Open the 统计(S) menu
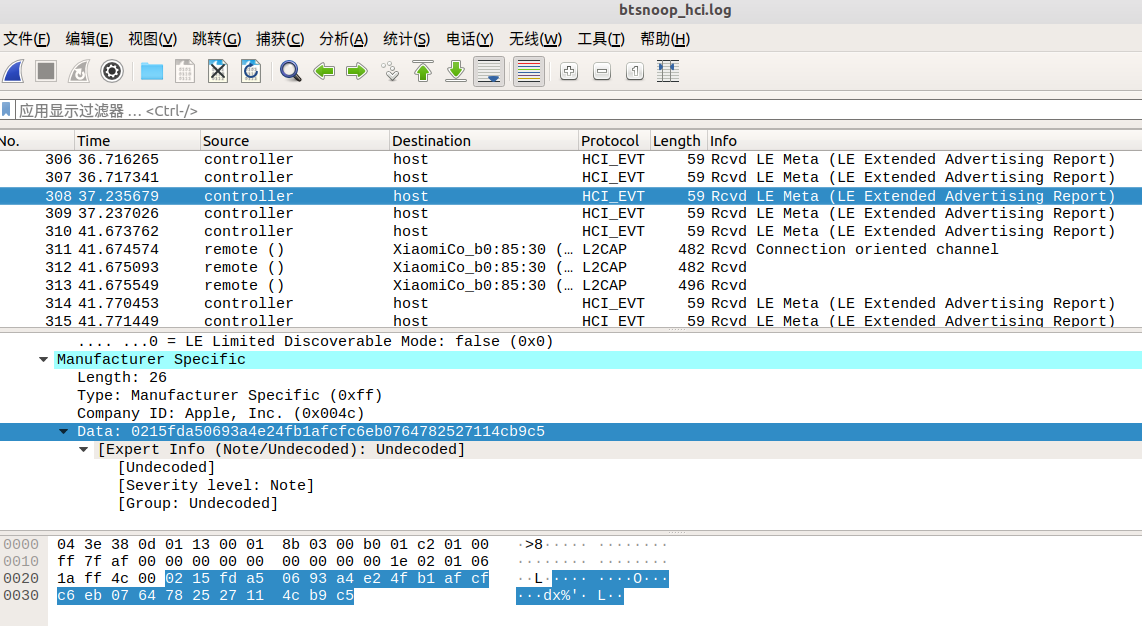The image size is (1142, 626). point(406,39)
